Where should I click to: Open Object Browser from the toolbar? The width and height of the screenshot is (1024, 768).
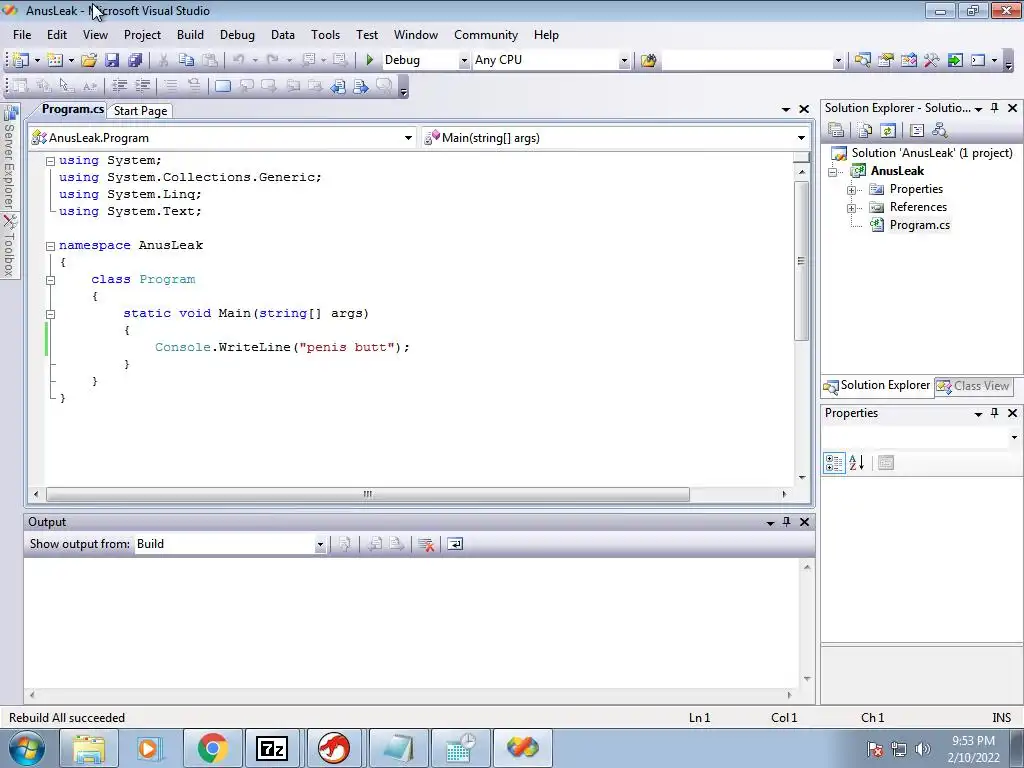pos(908,60)
